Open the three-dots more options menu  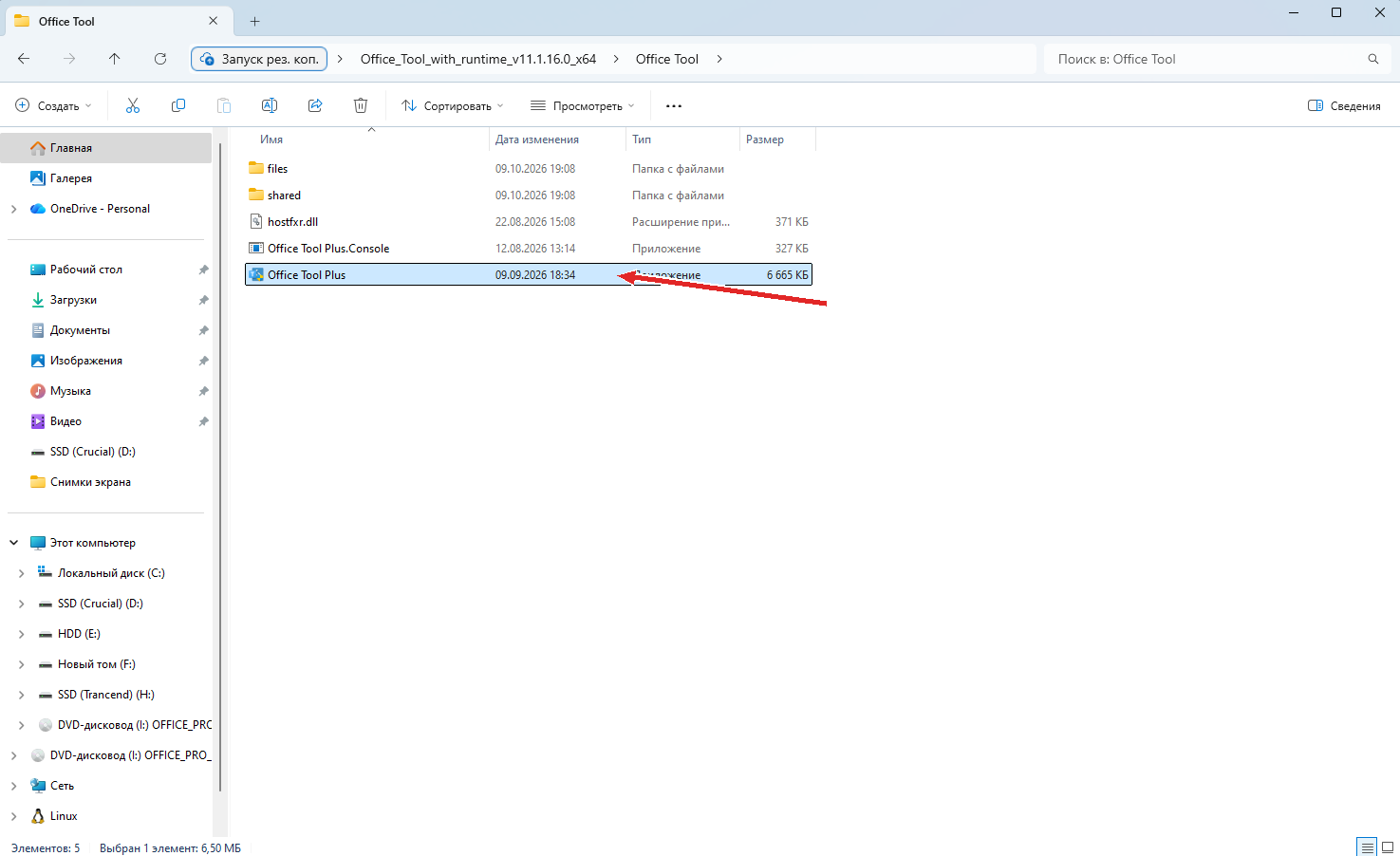[674, 105]
